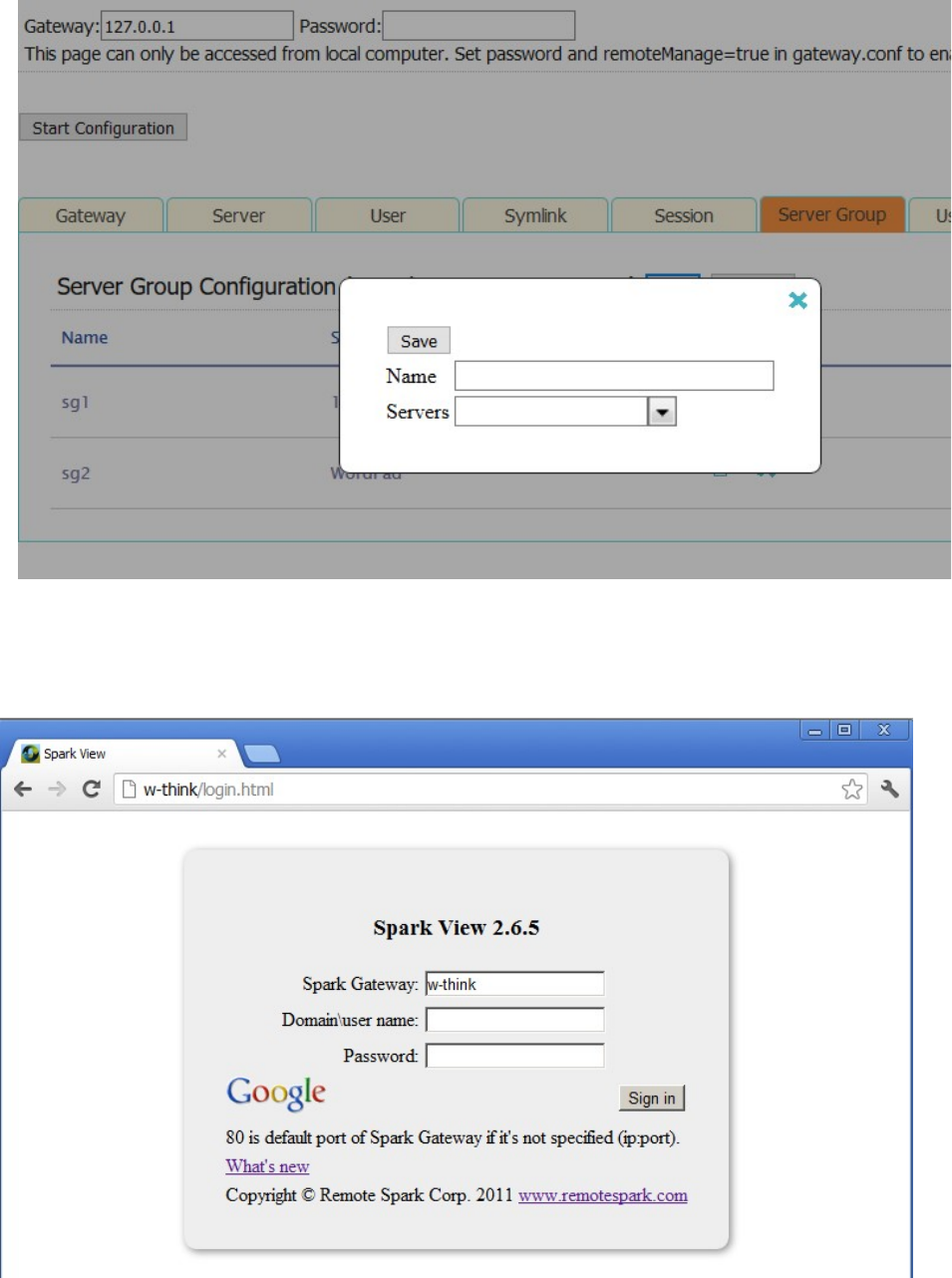
Task: Open the Servers dropdown arrow
Action: [x=662, y=412]
